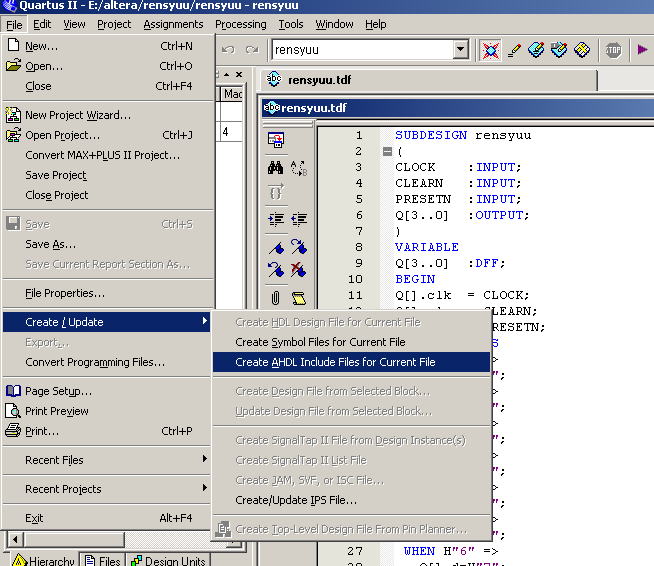Click the VARIABLE keyword on line 8

tap(427, 247)
